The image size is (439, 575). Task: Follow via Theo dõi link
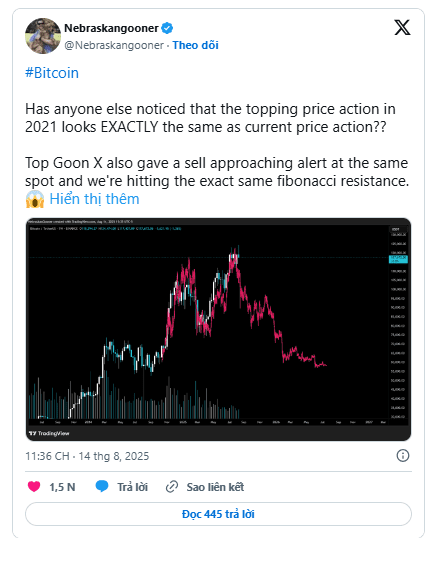(195, 45)
